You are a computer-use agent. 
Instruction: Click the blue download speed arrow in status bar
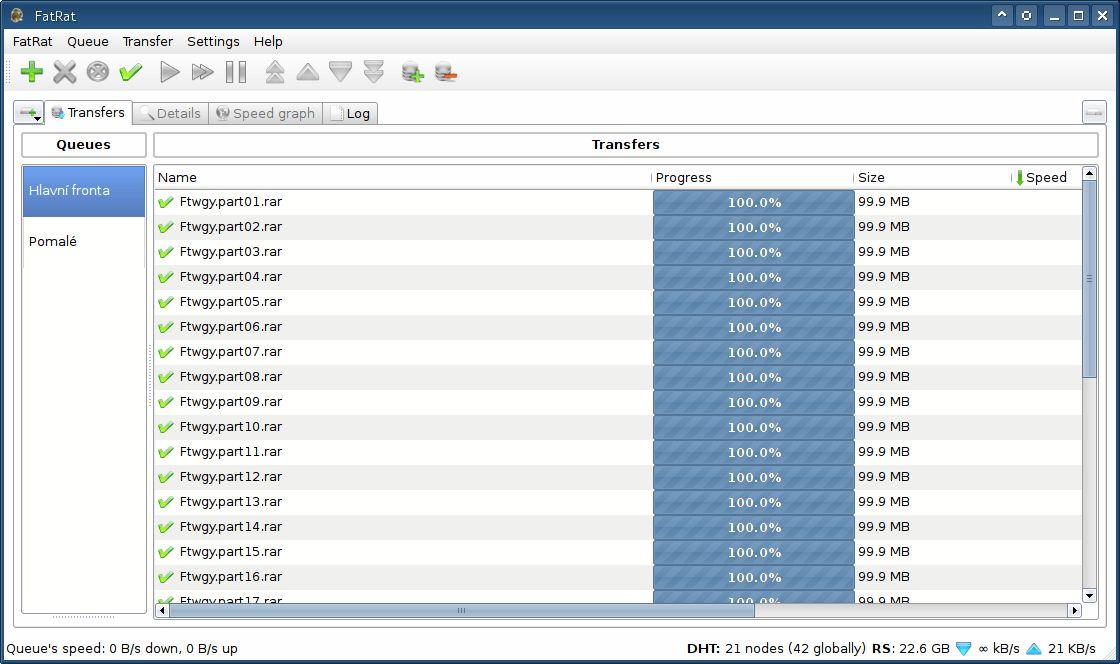964,648
